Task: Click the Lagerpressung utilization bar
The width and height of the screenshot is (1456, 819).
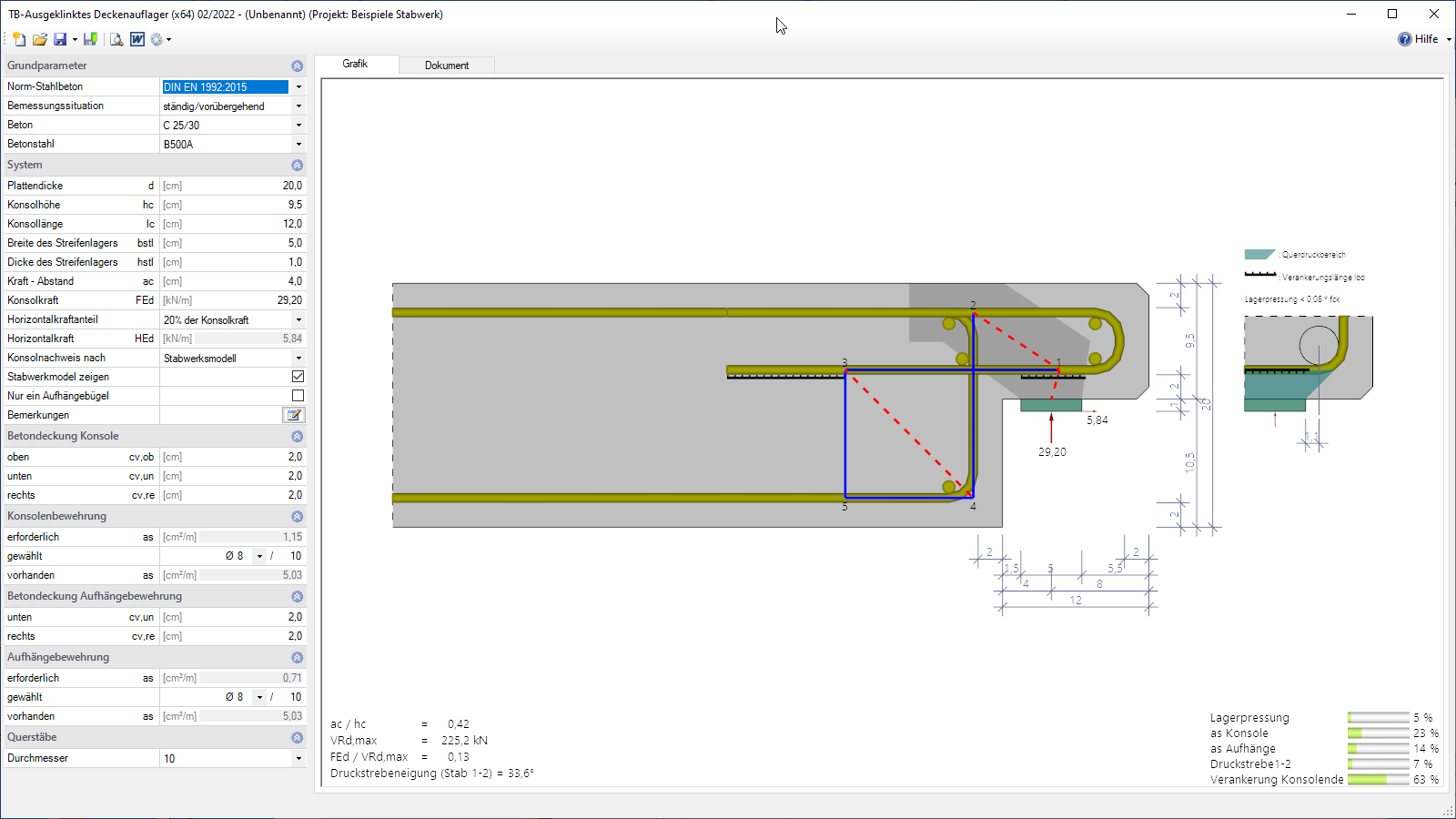Action: pos(1379,718)
